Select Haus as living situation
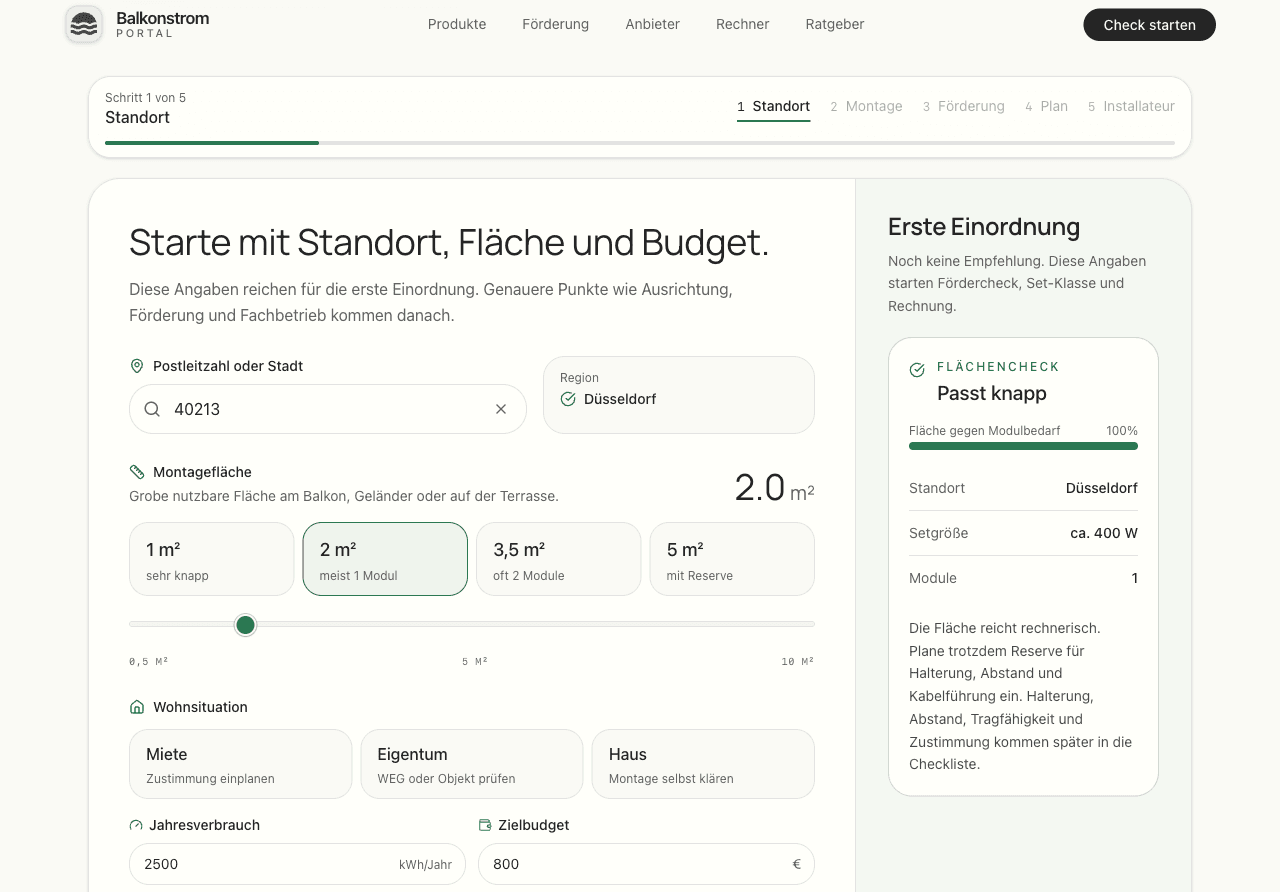This screenshot has width=1280, height=892. (703, 764)
